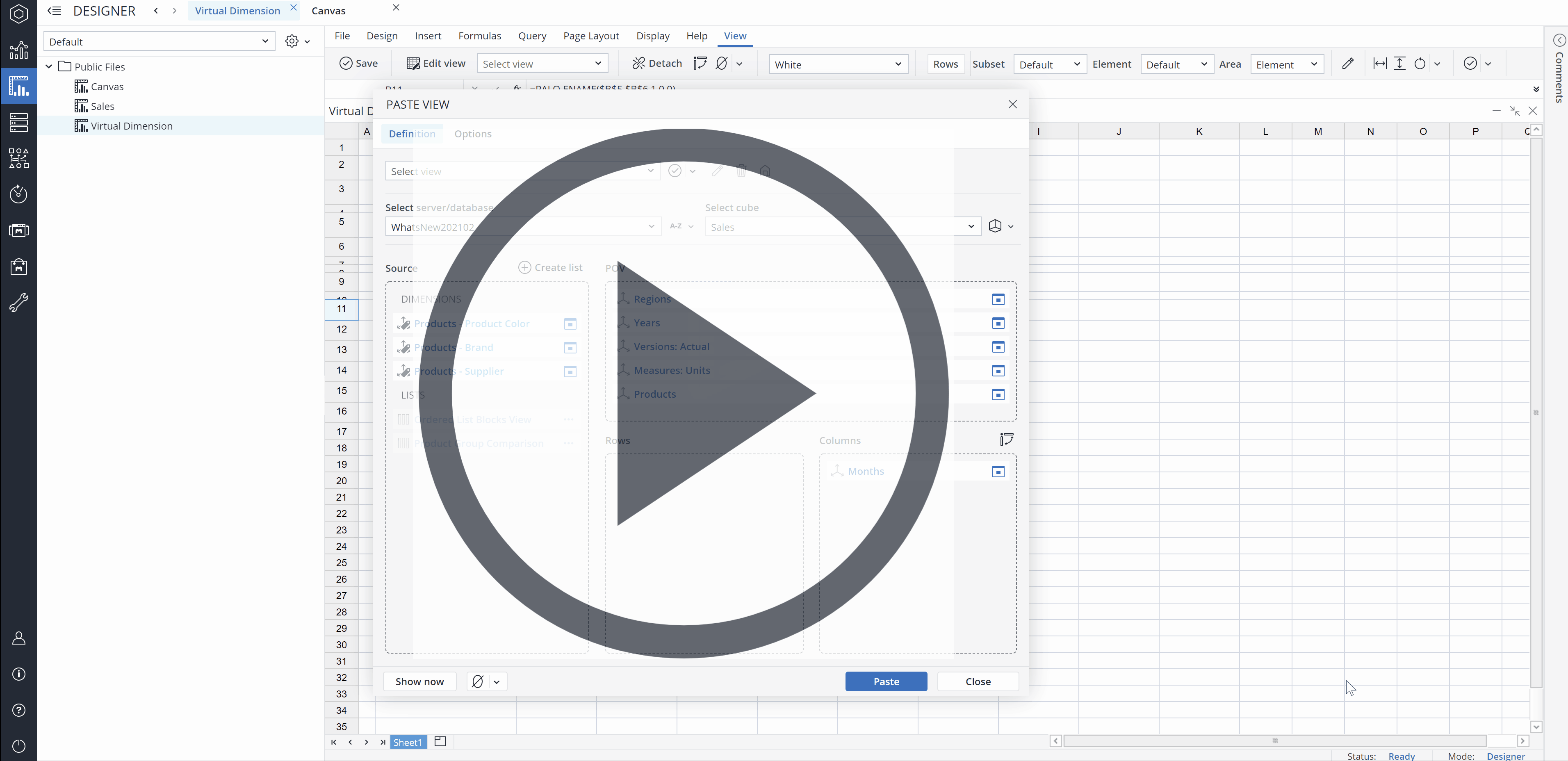Click the Save button
The image size is (1568, 761).
(x=358, y=63)
